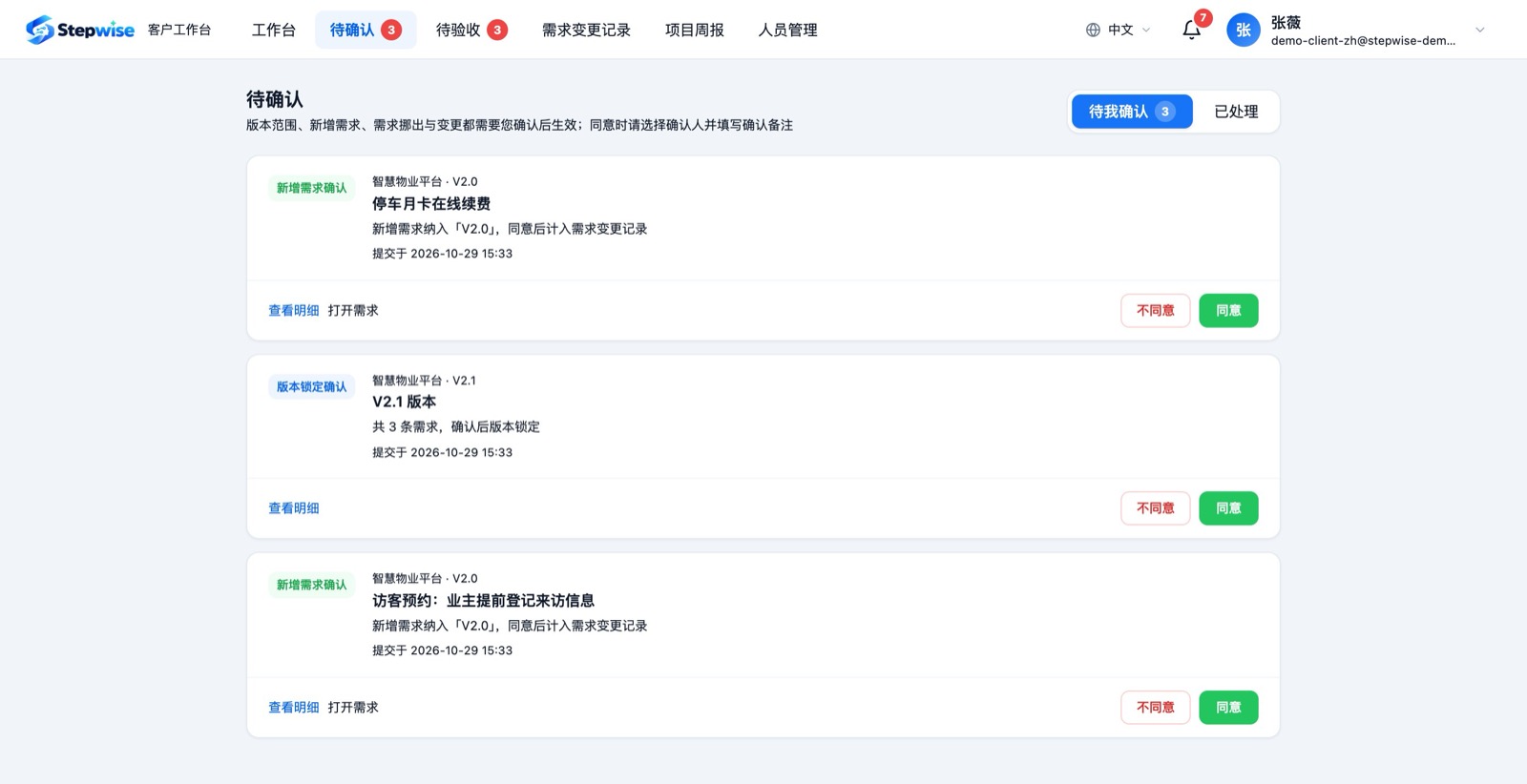Click title 访客预约：业主提前登记来访信息
This screenshot has width=1527, height=784.
(483, 600)
